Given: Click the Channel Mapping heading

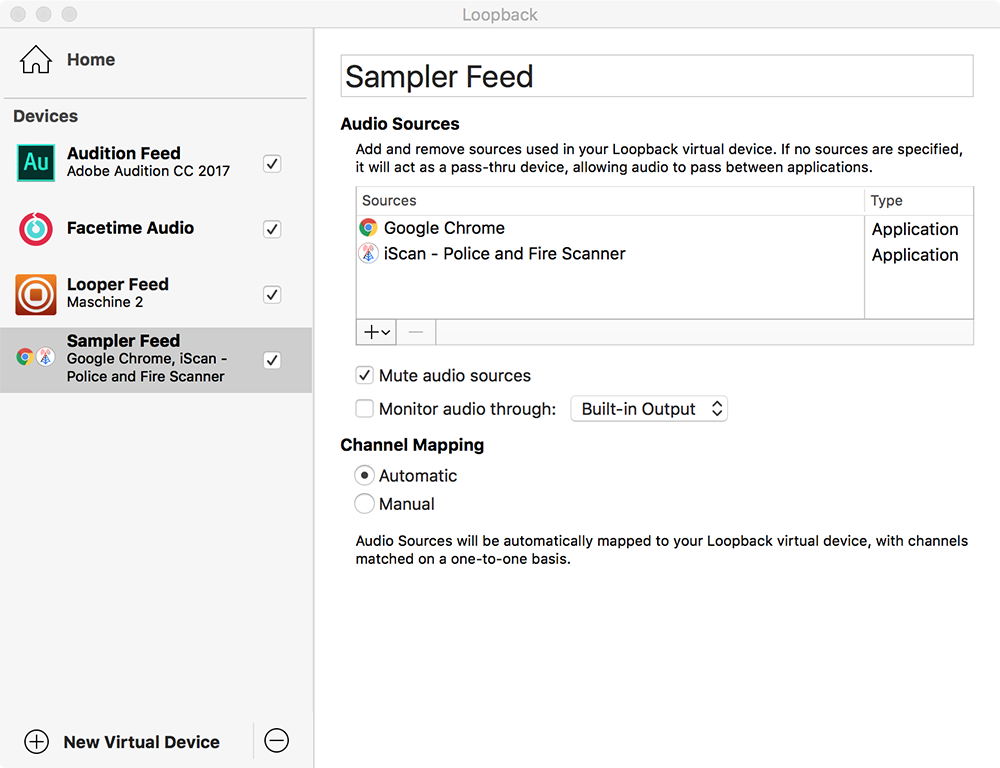Looking at the screenshot, I should tap(412, 445).
